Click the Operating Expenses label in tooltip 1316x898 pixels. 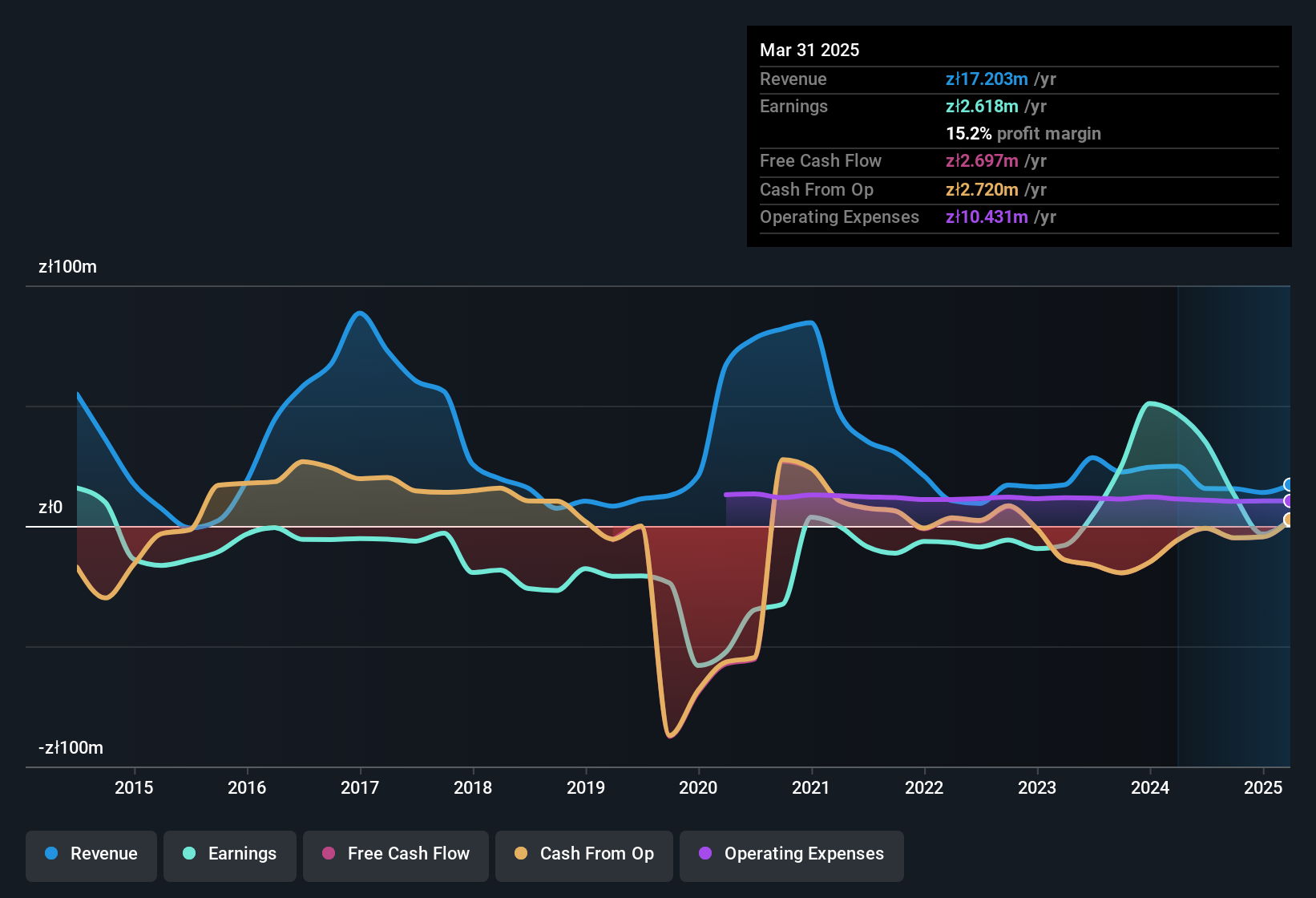839,216
